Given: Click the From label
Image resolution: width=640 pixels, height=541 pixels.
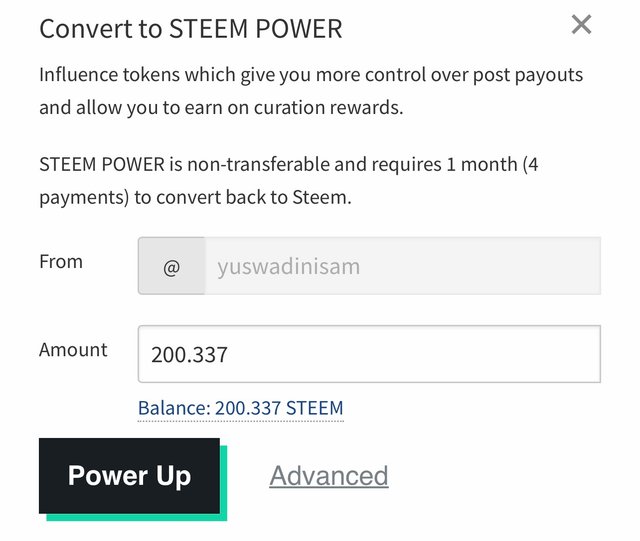Looking at the screenshot, I should [61, 262].
